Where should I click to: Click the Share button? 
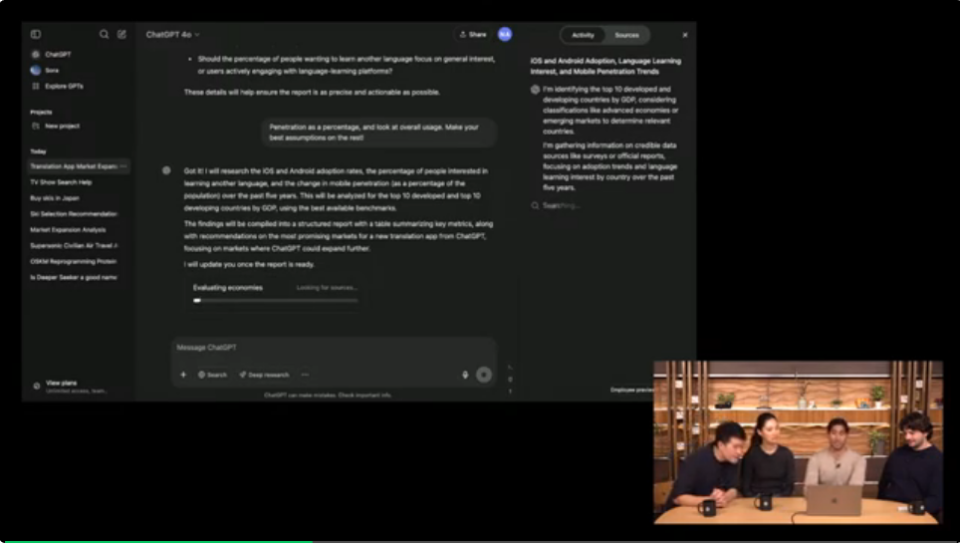pyautogui.click(x=473, y=35)
